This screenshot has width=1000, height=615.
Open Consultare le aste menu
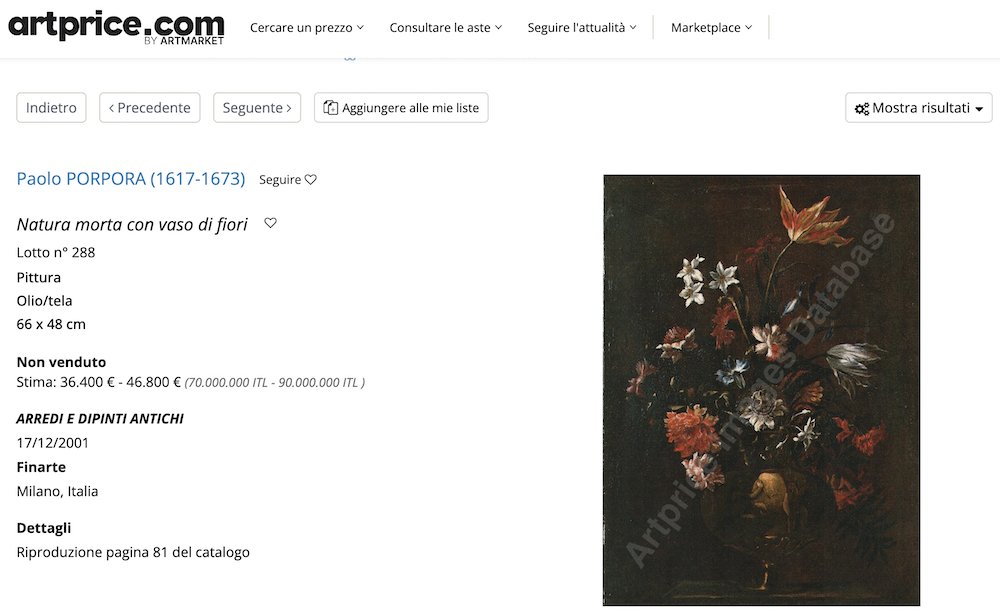[x=446, y=27]
